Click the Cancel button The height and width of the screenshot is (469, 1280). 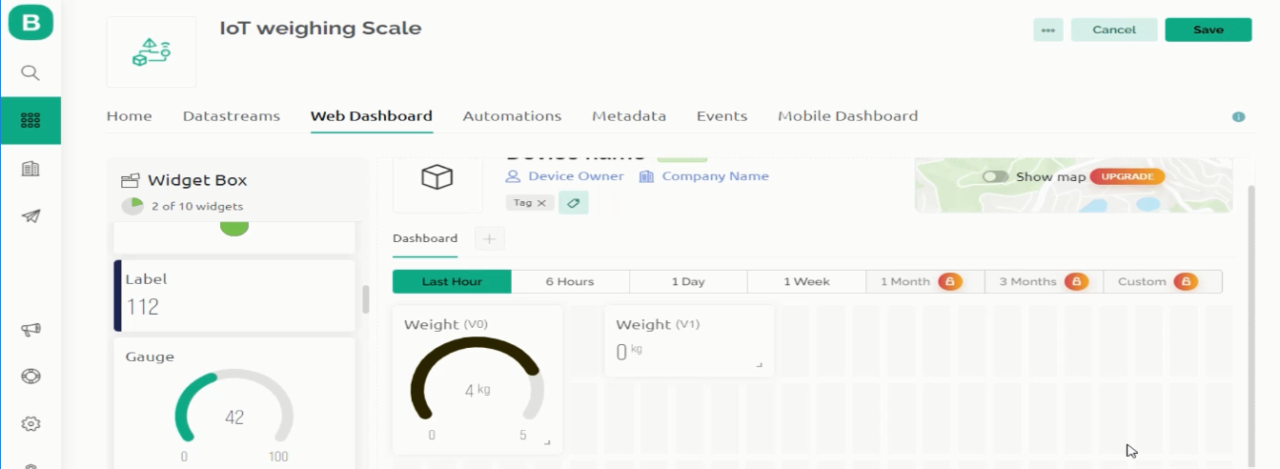pos(1114,30)
